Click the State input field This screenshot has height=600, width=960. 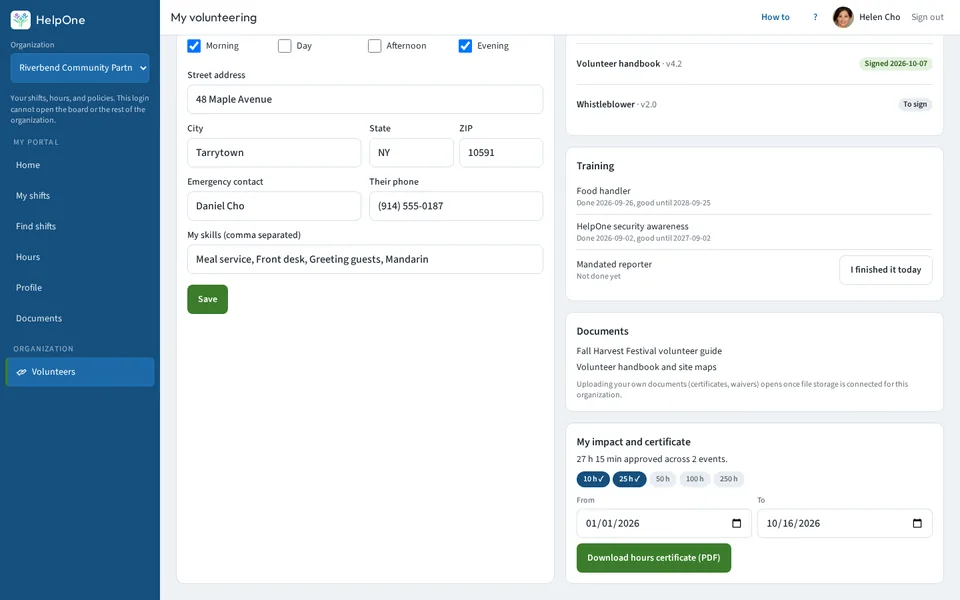coord(411,152)
